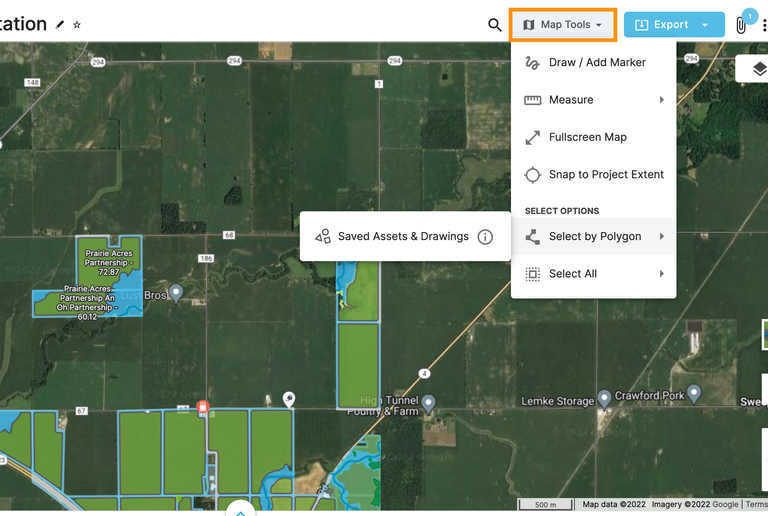Expand the Select All submenu arrow
768x516 pixels.
click(x=662, y=274)
